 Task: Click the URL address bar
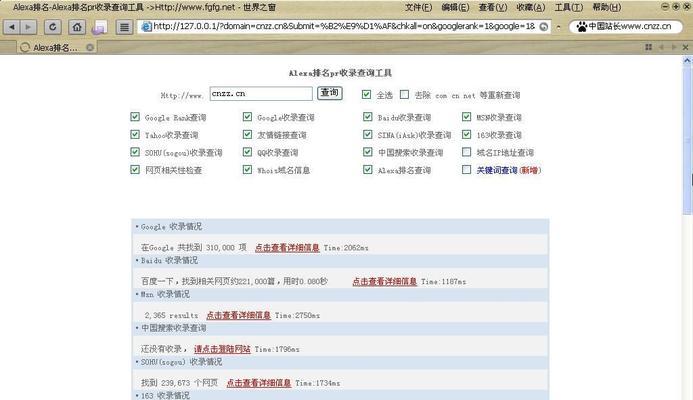343,27
